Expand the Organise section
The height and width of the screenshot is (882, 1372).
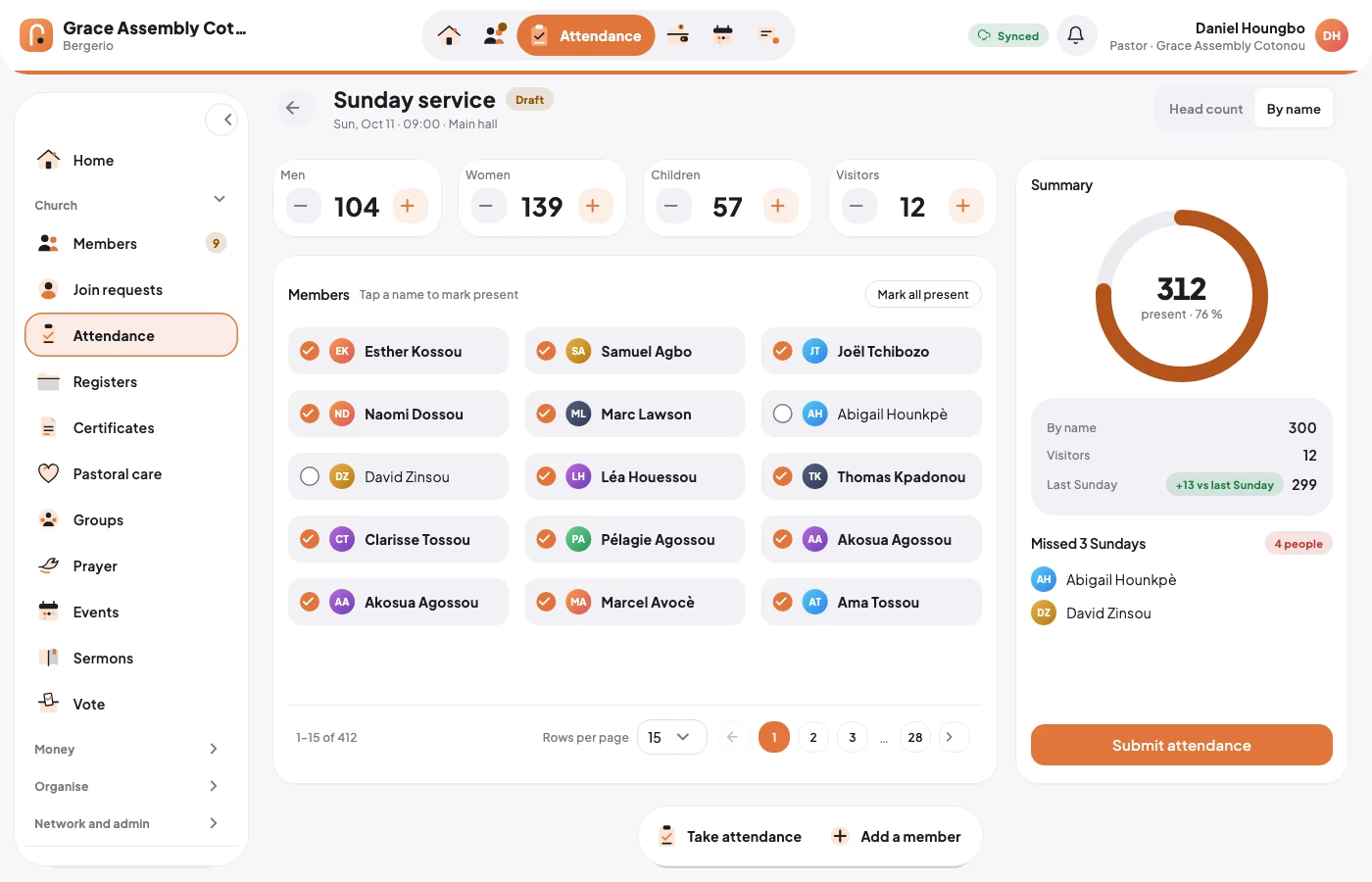click(131, 786)
